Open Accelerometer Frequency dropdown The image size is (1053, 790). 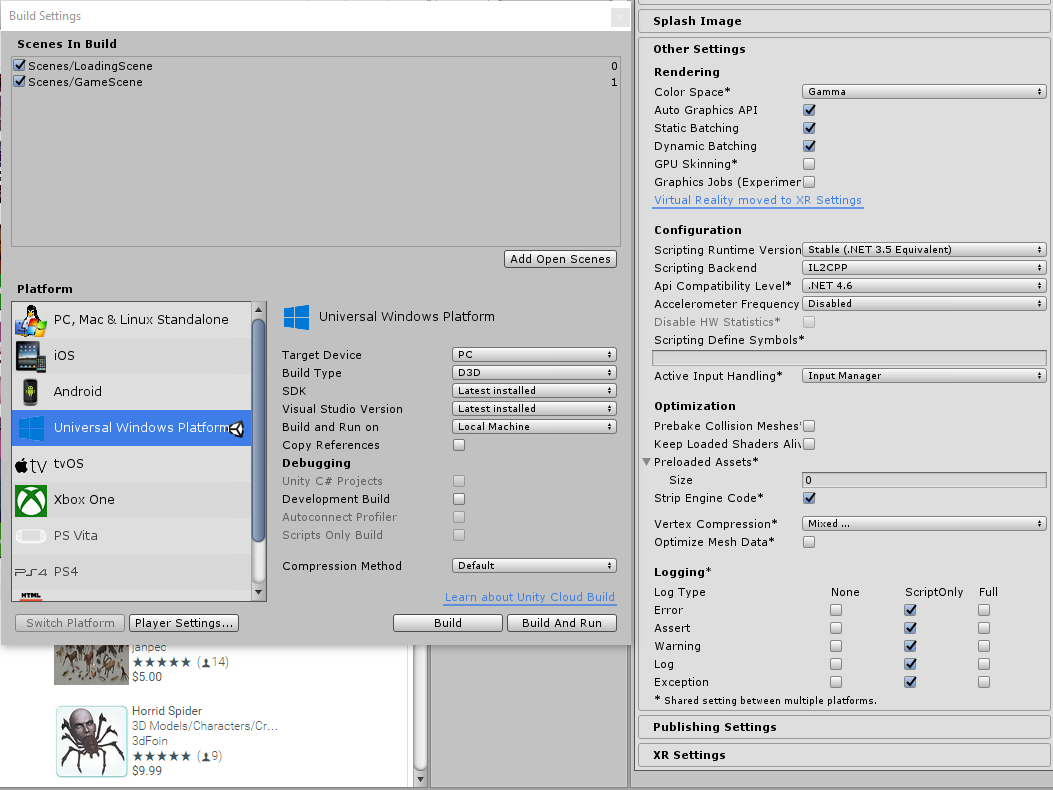(924, 304)
